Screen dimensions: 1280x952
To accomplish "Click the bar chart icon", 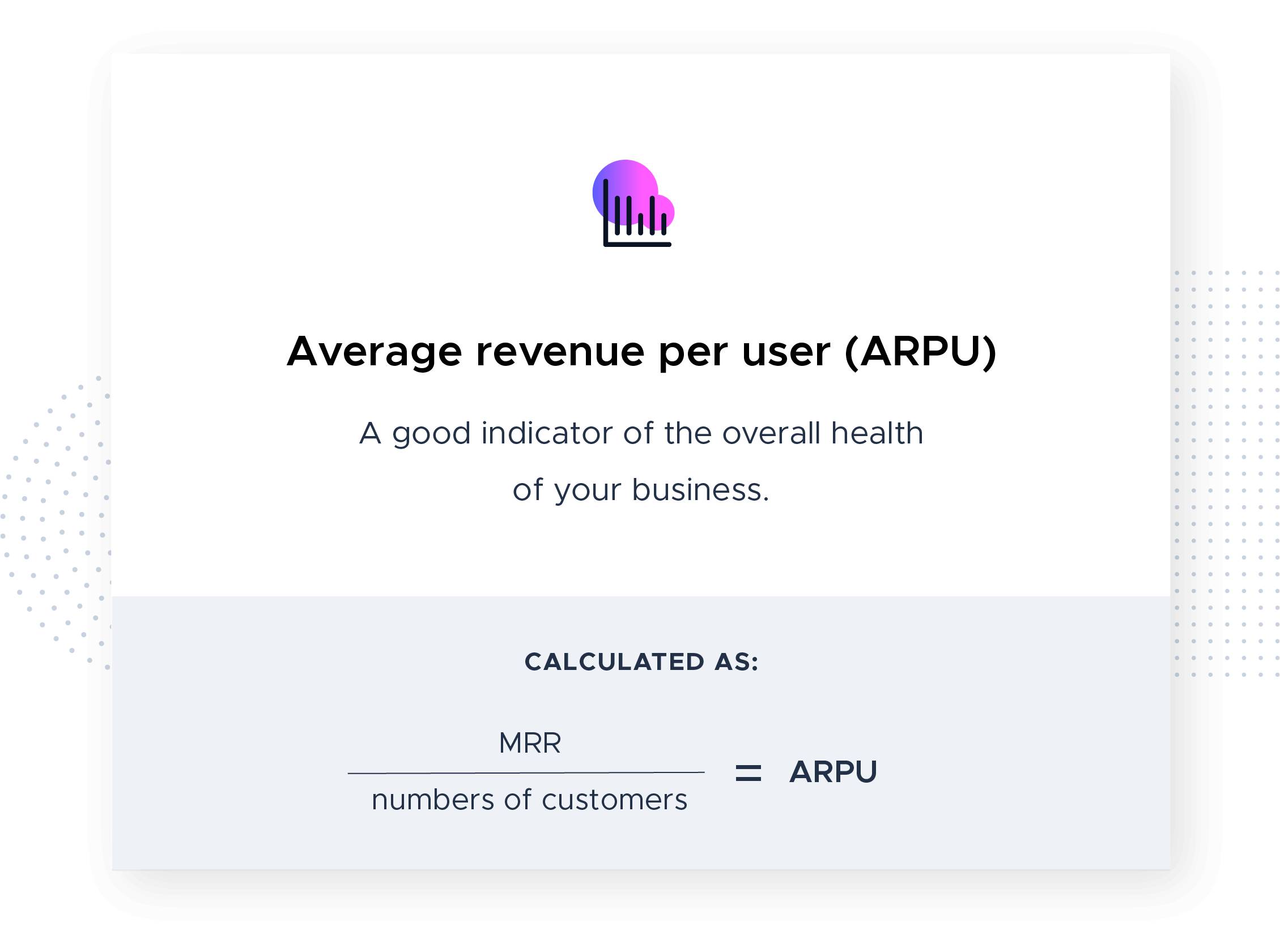I will (x=636, y=212).
